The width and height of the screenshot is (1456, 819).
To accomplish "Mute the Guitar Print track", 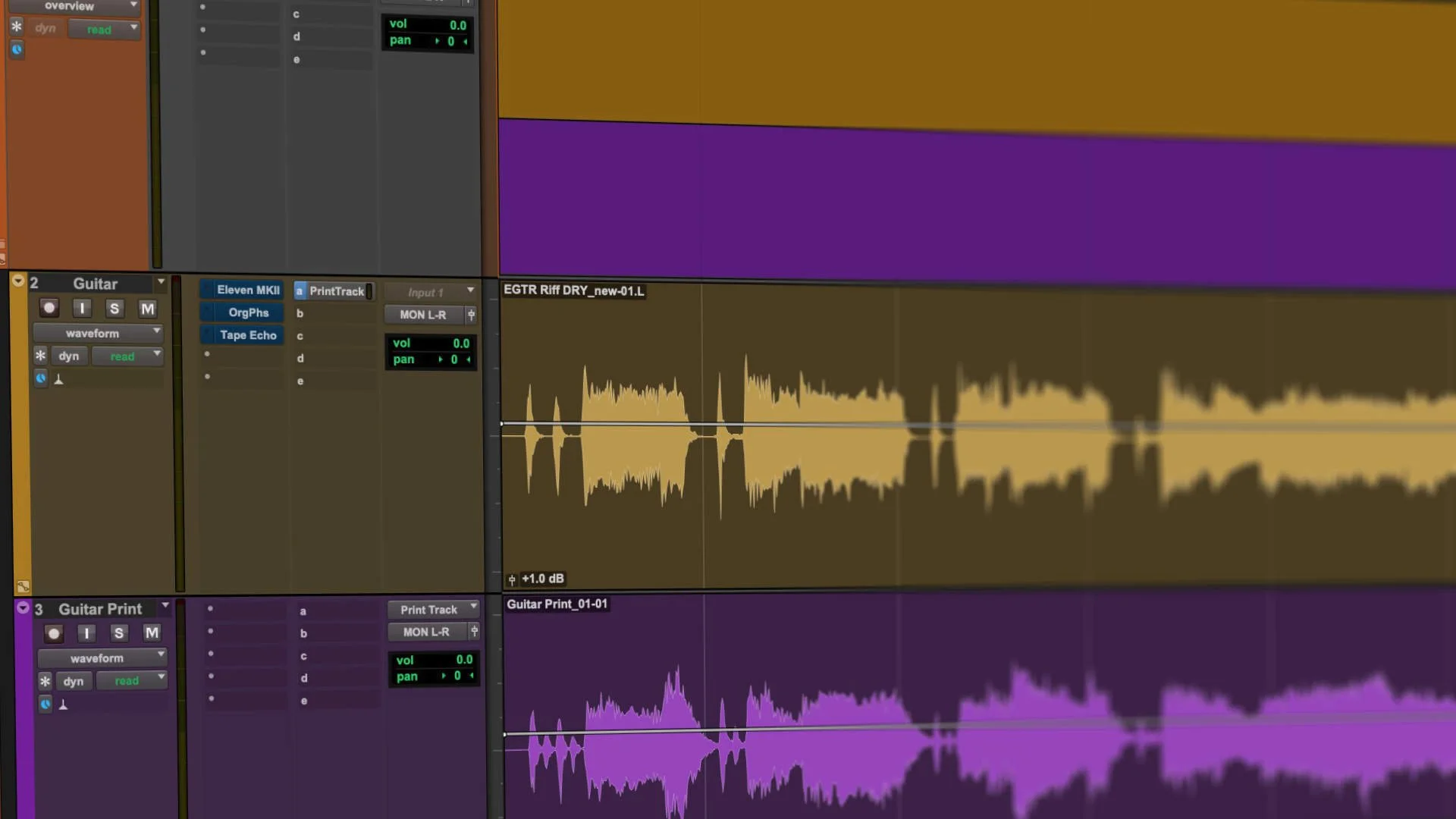I will click(x=152, y=633).
